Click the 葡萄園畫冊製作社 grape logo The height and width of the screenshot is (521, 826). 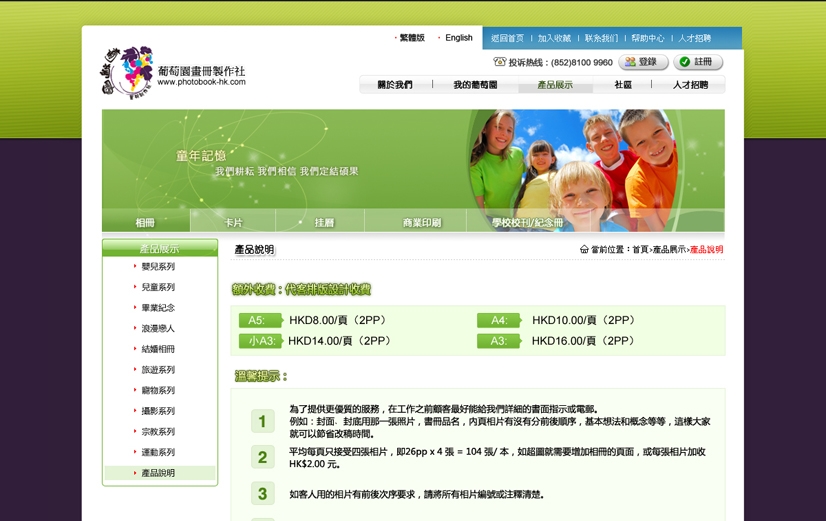coord(127,70)
